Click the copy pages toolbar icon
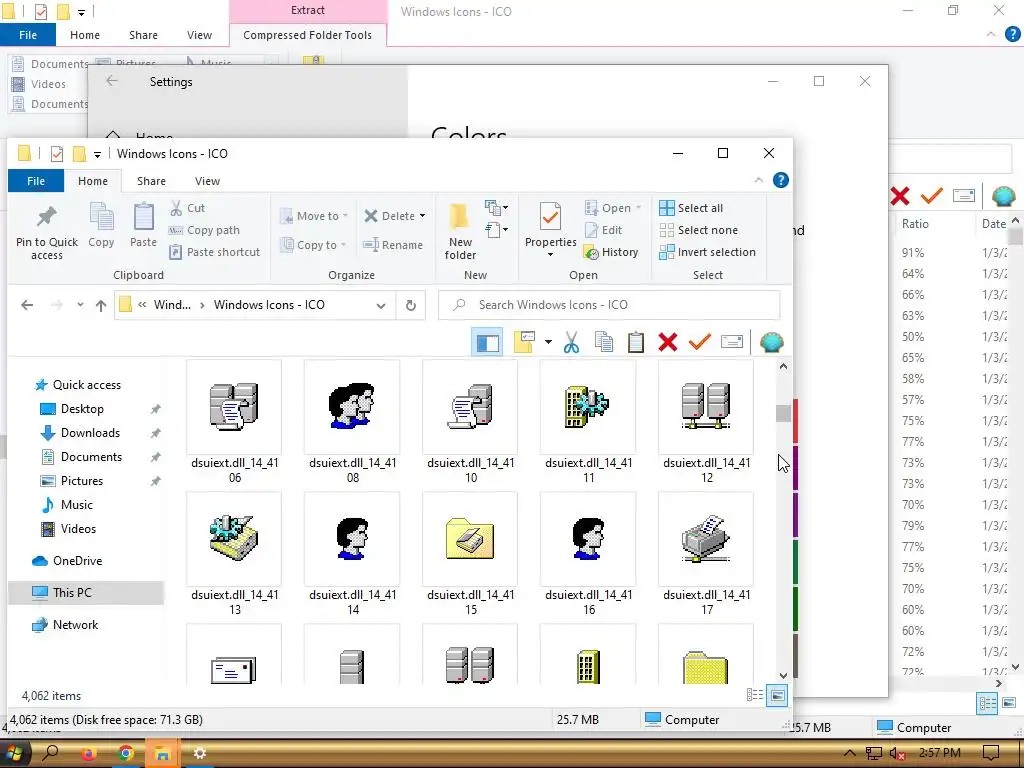The width and height of the screenshot is (1024, 768). click(603, 342)
